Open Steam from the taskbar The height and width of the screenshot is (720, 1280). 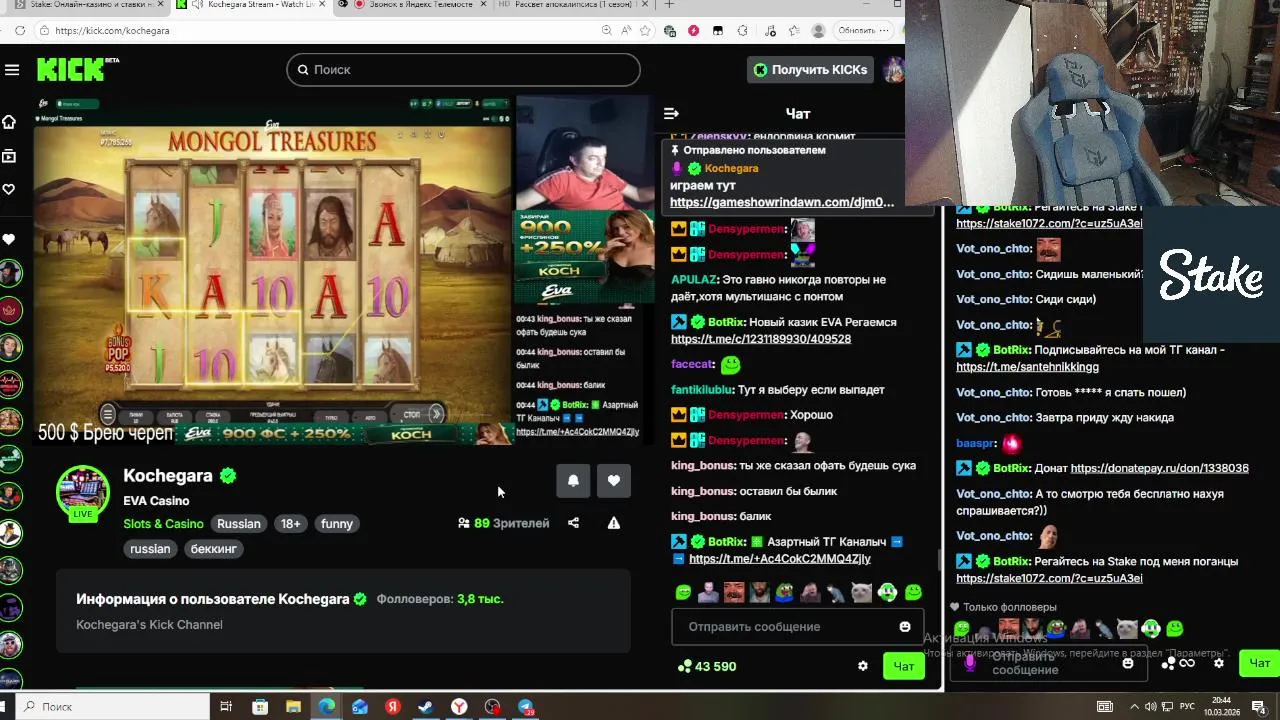coord(425,707)
